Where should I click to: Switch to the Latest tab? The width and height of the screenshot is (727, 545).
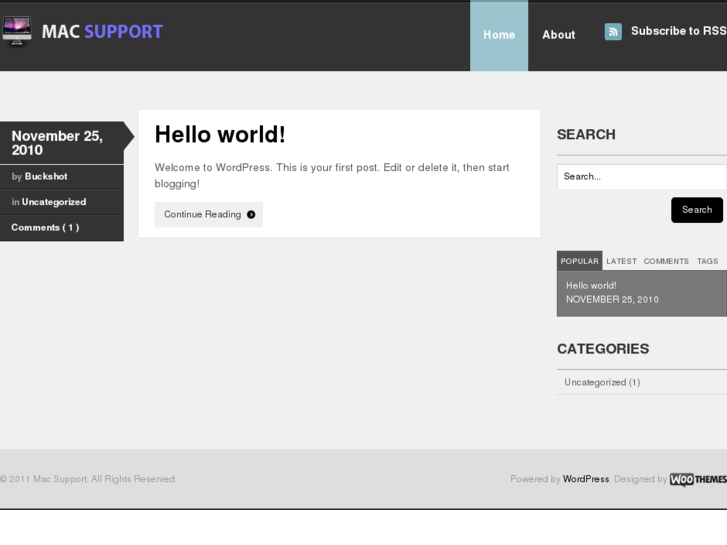[x=621, y=261]
